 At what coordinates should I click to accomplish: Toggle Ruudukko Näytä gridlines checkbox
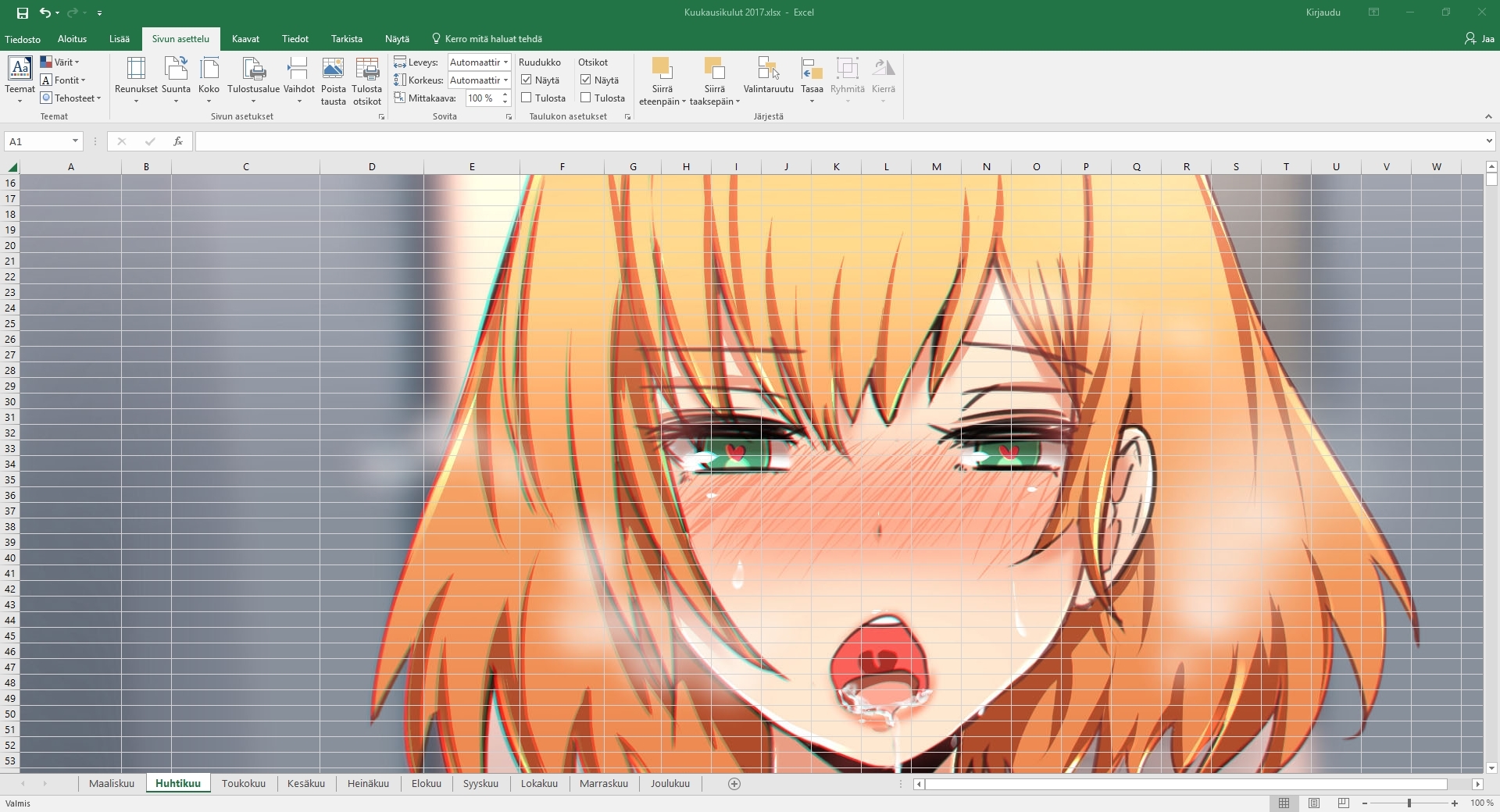(527, 80)
